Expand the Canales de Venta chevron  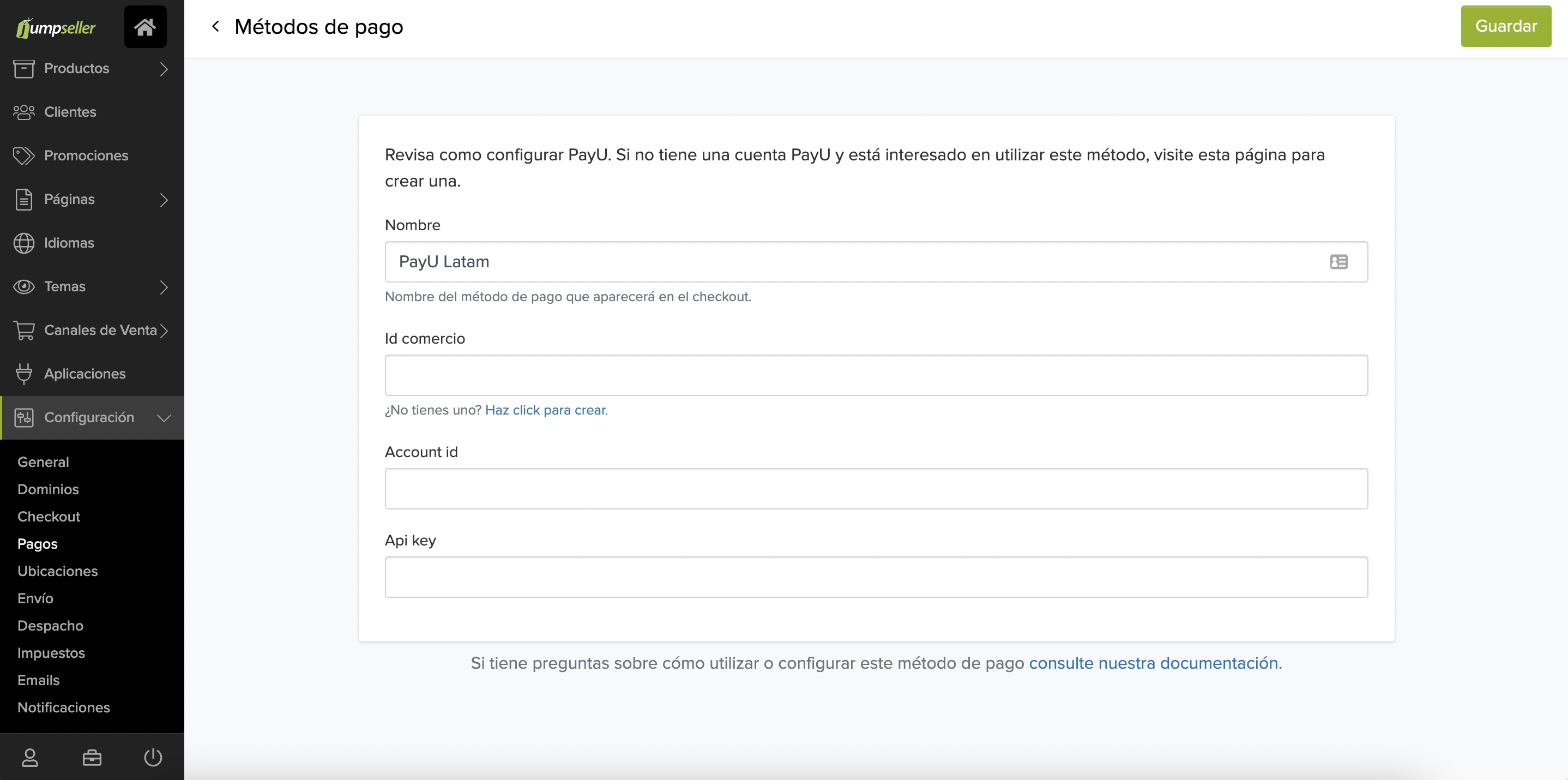click(164, 331)
